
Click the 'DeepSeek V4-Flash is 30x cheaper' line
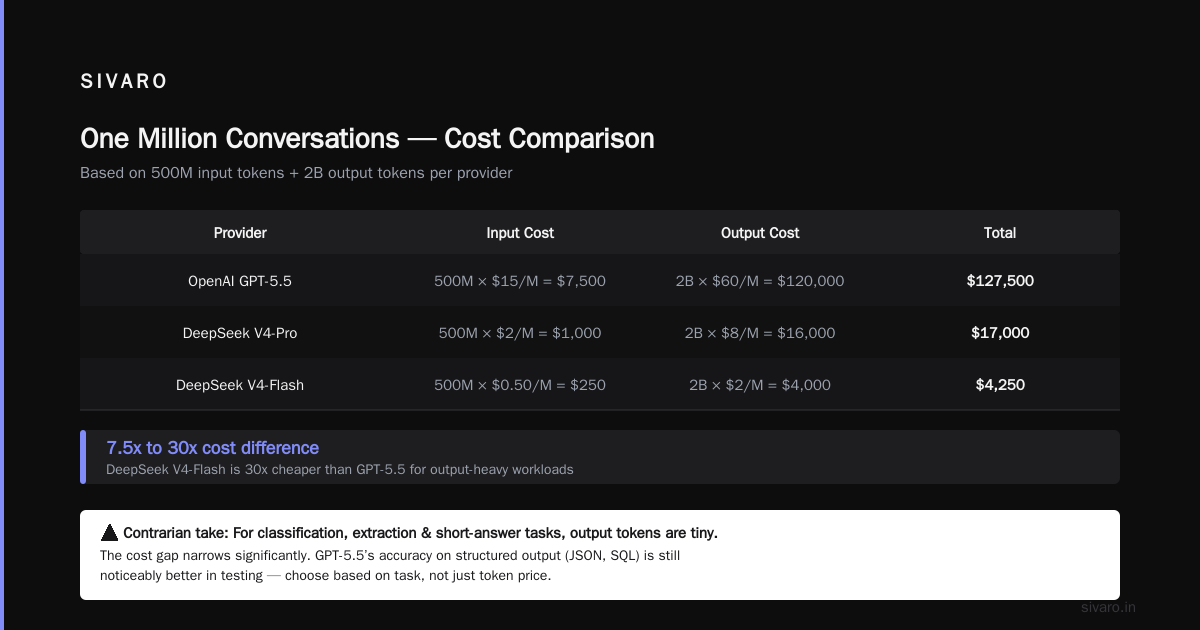point(340,469)
